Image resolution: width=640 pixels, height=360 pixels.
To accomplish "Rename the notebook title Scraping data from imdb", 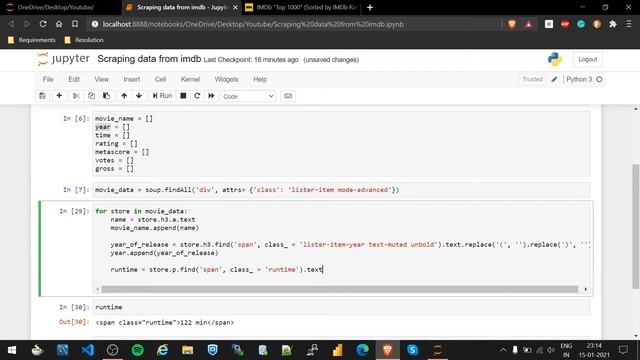I will (x=149, y=59).
